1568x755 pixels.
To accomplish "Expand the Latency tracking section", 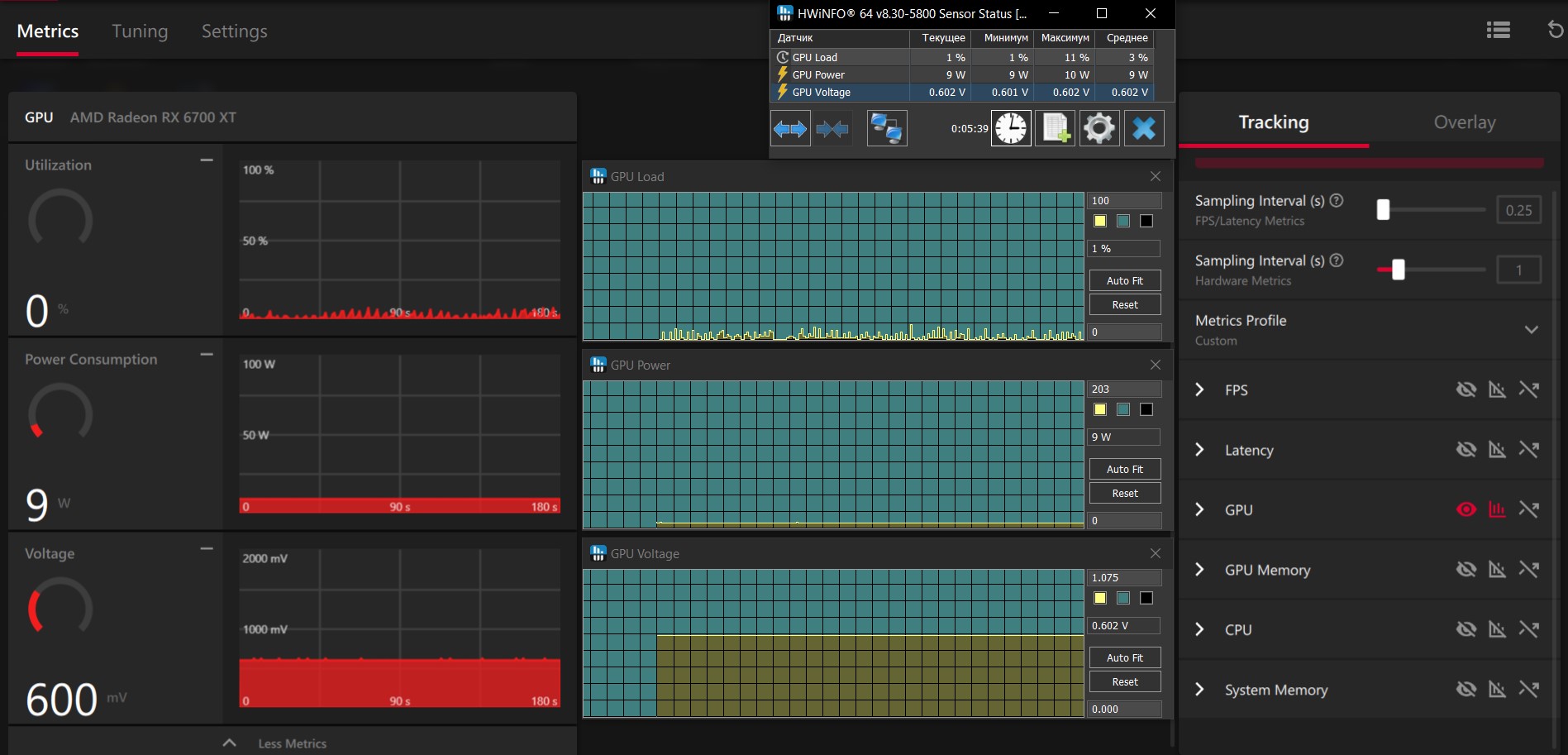I will 1200,449.
